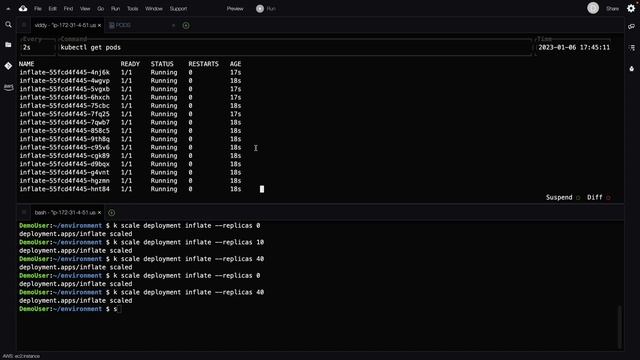This screenshot has height=360, width=640.
Task: Click the RESTARTS column header
Action: click(203, 64)
